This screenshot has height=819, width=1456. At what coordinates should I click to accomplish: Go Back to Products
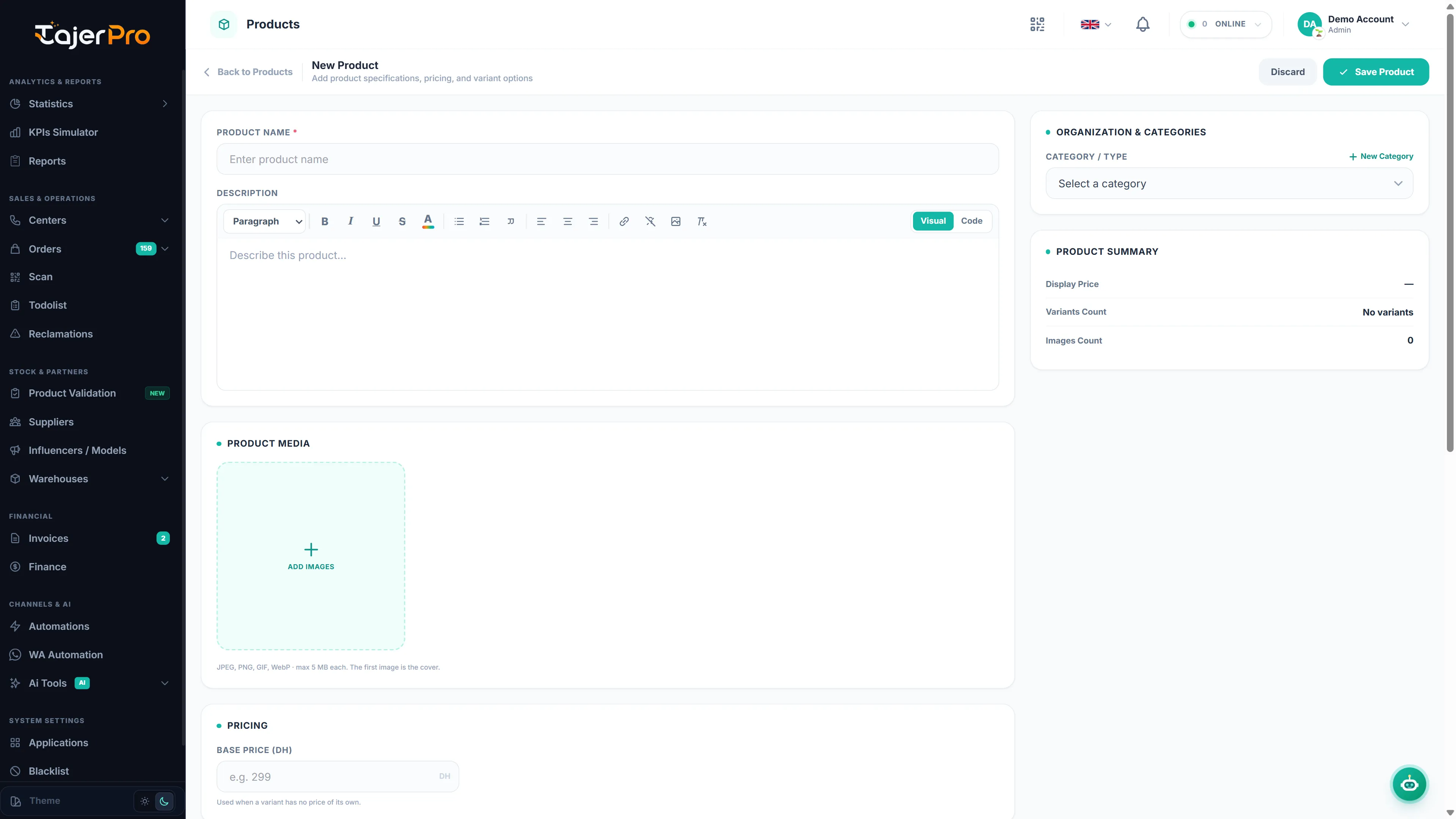248,72
